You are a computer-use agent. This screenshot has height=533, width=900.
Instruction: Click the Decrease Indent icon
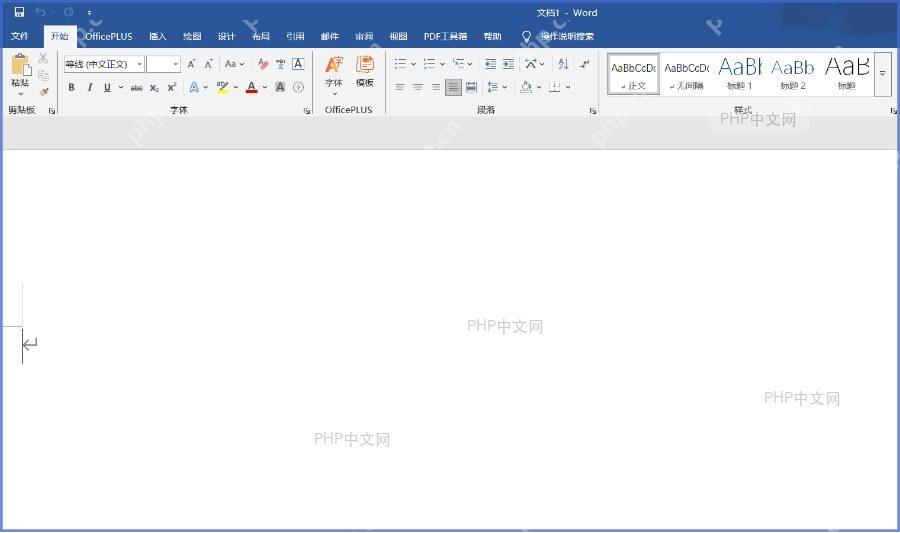coord(490,64)
